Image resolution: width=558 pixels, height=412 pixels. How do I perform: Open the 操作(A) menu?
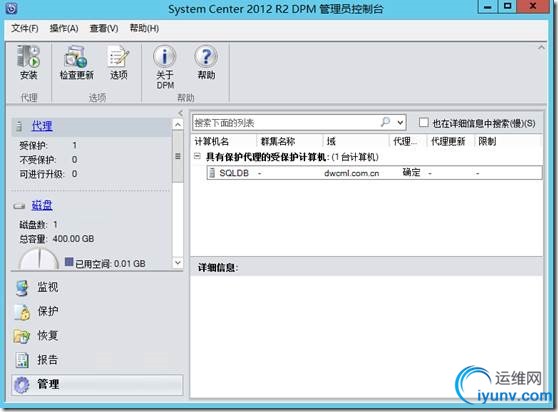click(x=64, y=28)
